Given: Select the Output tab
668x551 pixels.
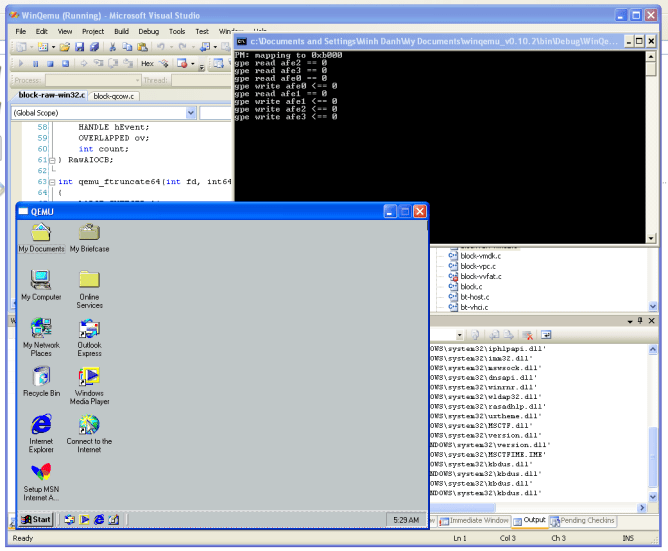Looking at the screenshot, I should 530,520.
